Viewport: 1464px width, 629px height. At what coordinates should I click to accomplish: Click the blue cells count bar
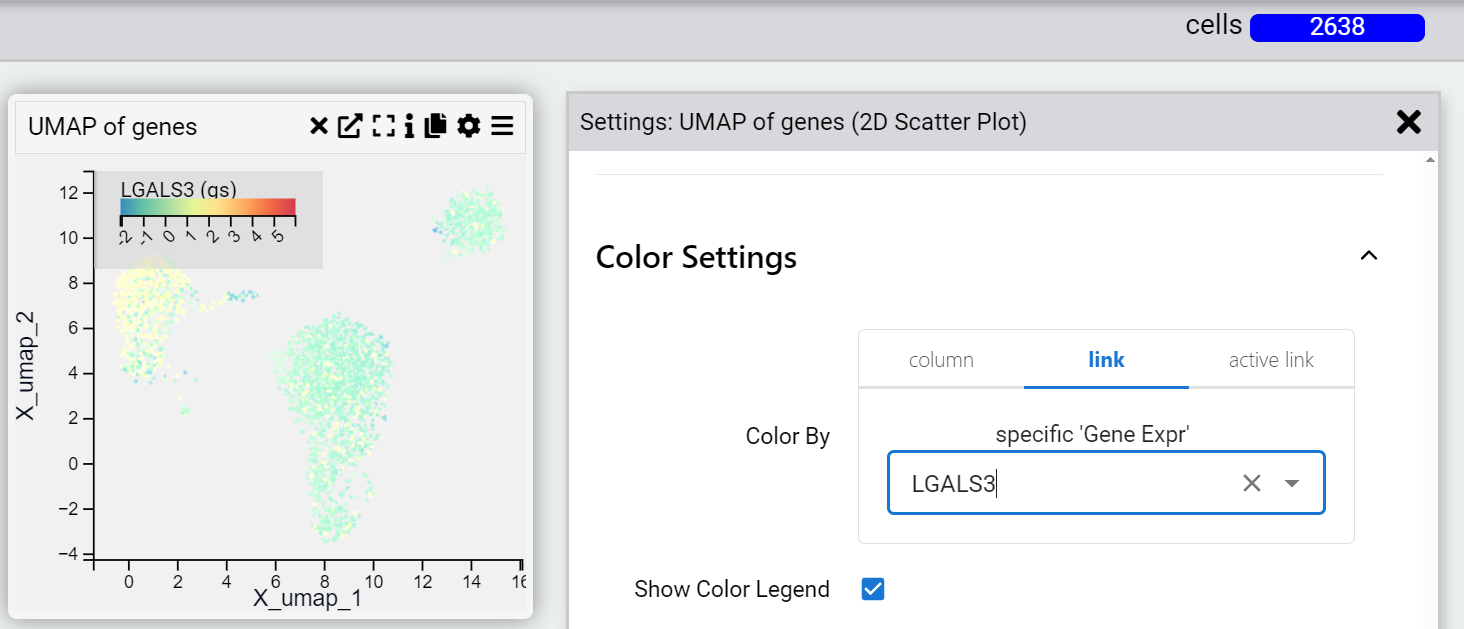[x=1337, y=27]
